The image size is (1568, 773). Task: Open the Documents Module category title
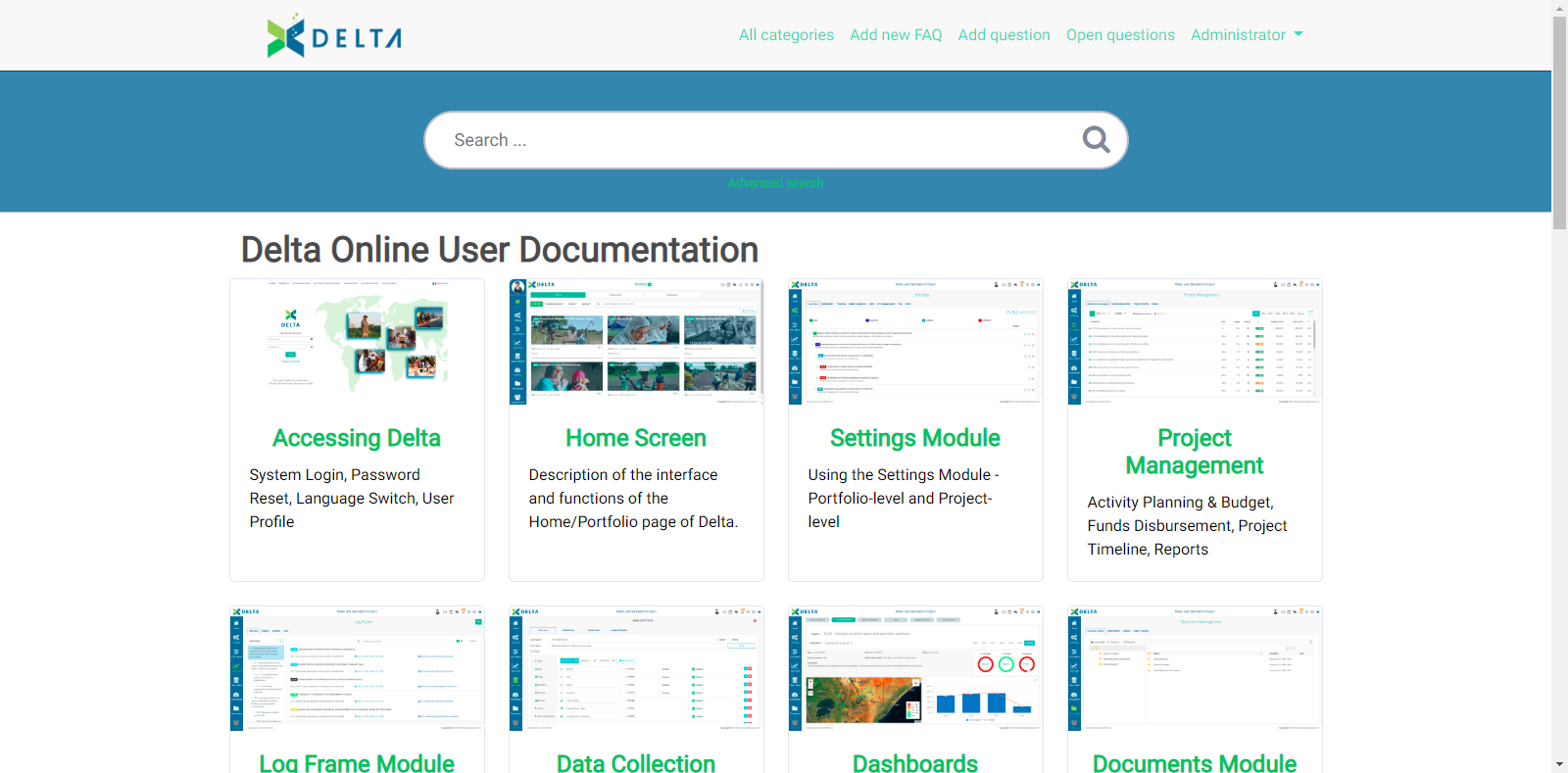1195,763
